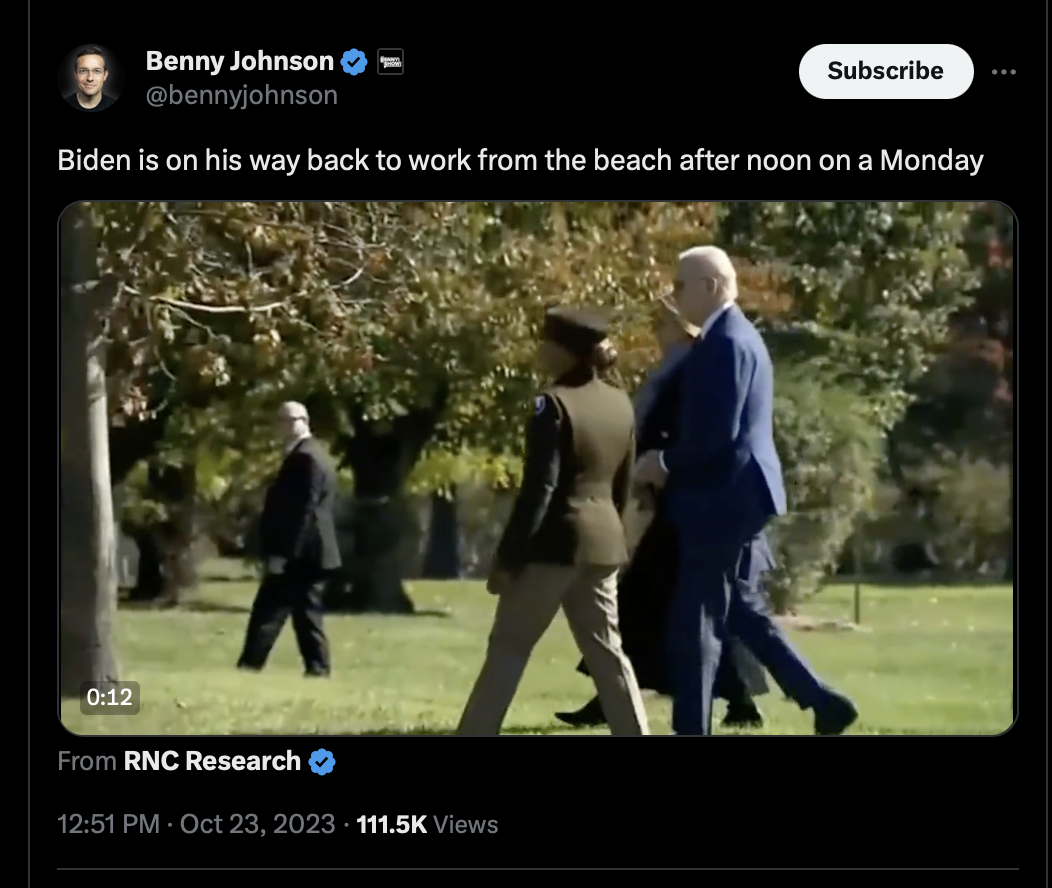Click the word From before RNC Research
Viewport: 1052px width, 888px height.
click(87, 761)
